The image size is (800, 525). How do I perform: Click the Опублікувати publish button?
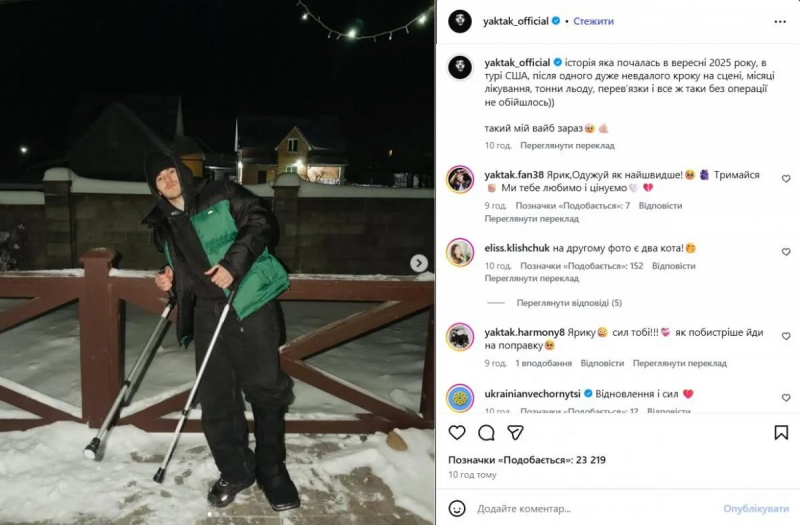756,508
